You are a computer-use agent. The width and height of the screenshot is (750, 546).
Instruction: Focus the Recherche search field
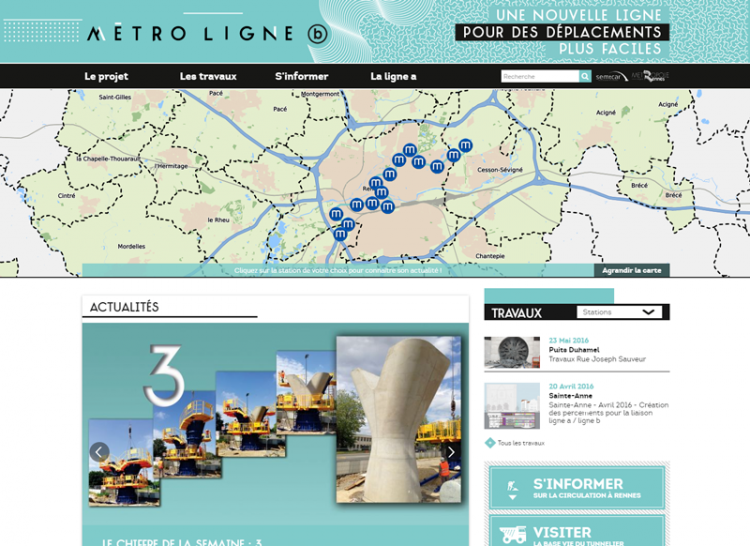pyautogui.click(x=540, y=76)
